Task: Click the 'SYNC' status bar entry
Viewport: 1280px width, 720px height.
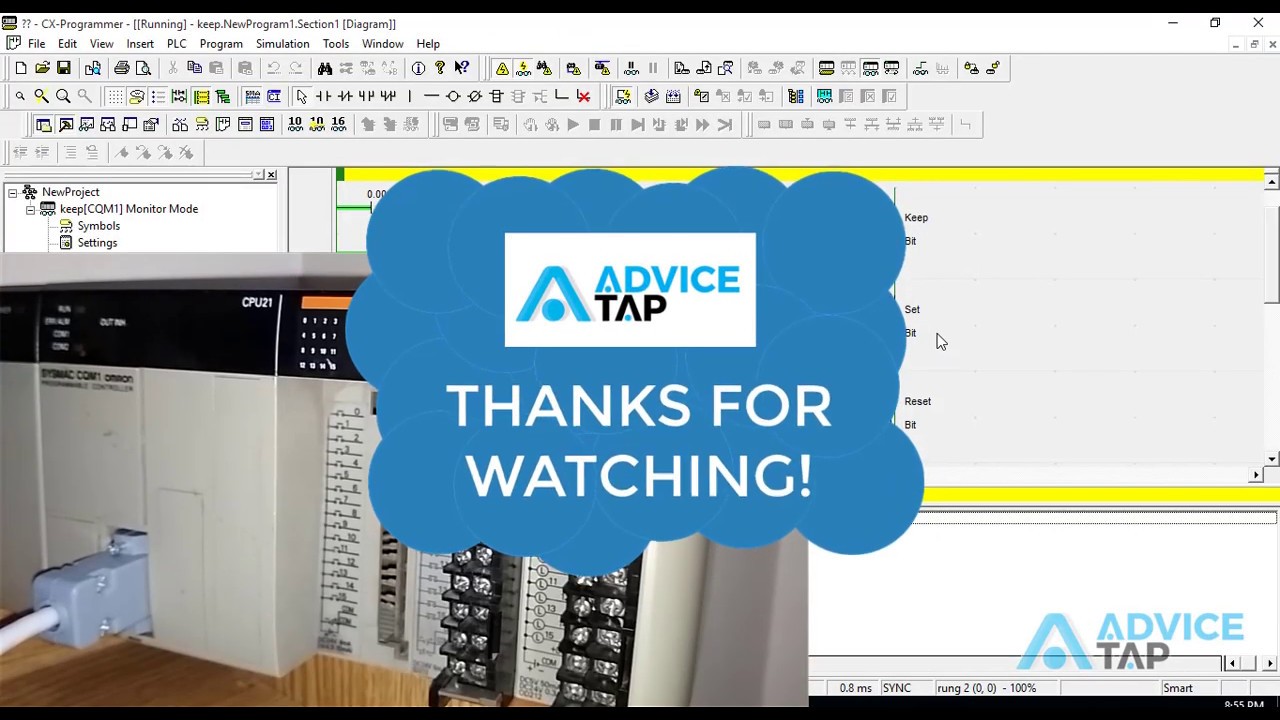Action: [896, 688]
